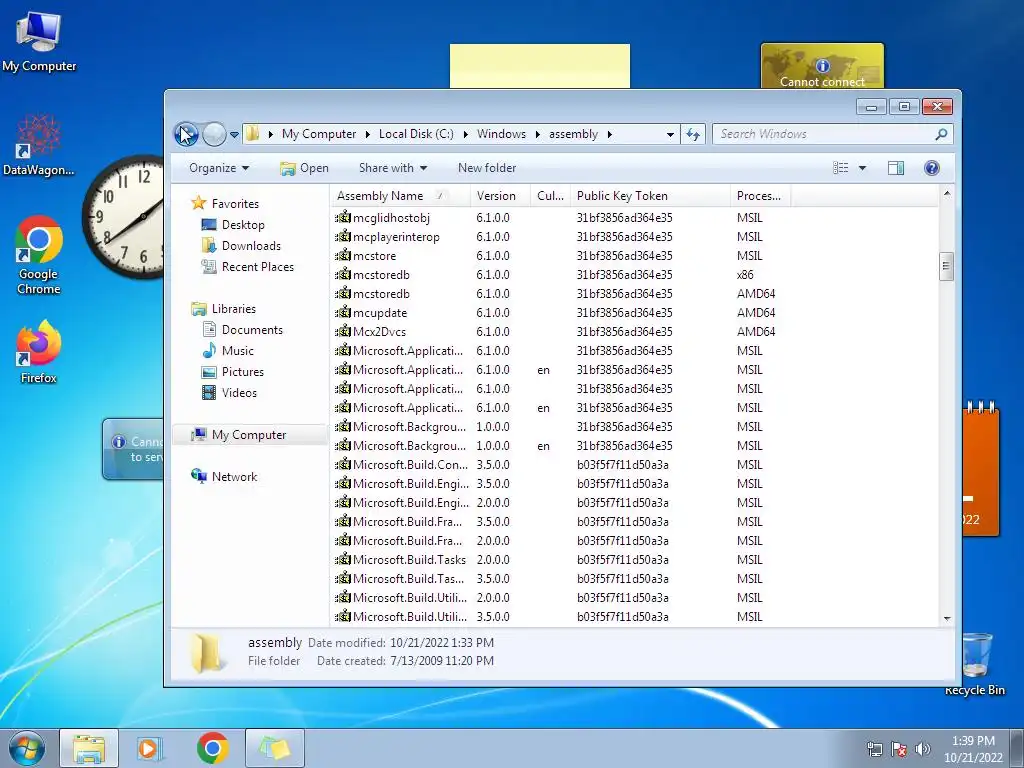Screen dimensions: 1024x768
Task: Select My Computer in the address breadcrumb
Action: 319,134
